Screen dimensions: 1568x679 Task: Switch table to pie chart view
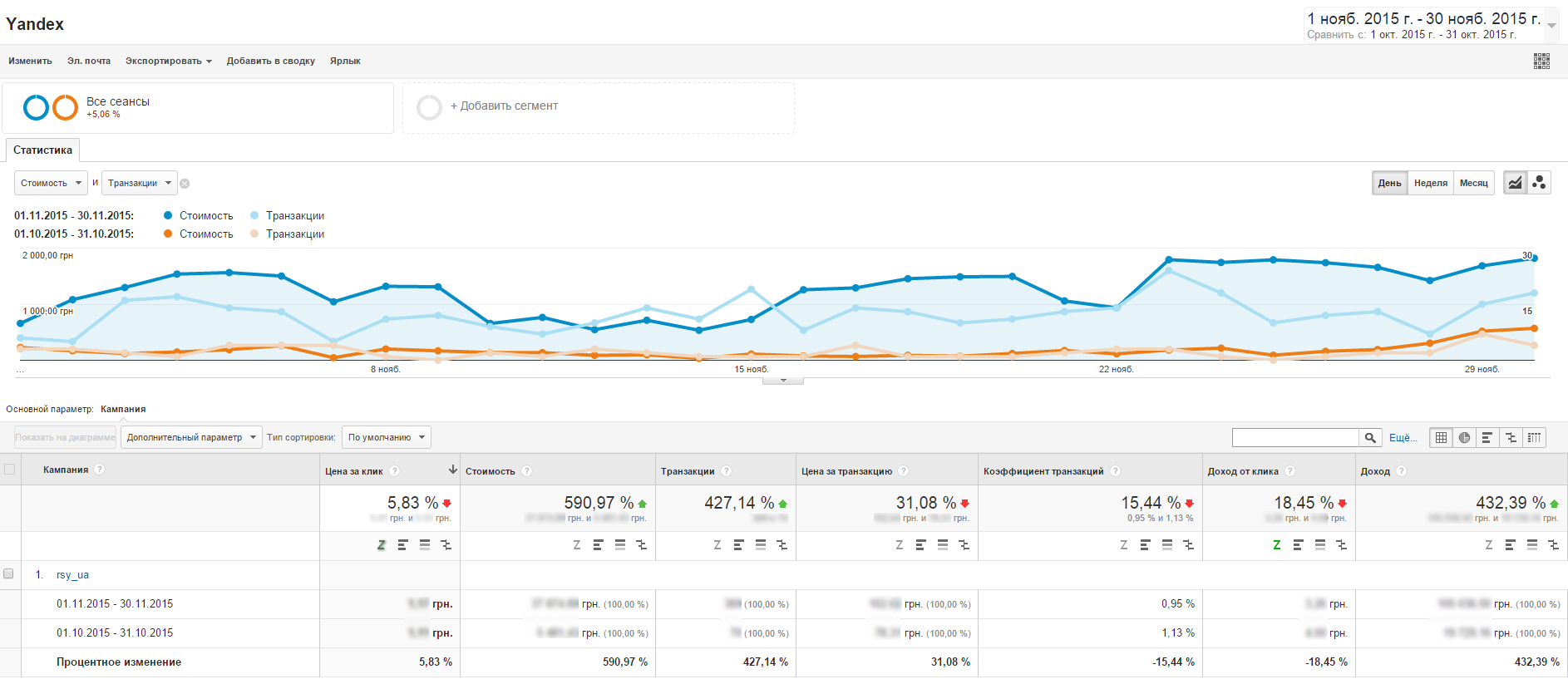tap(1464, 437)
